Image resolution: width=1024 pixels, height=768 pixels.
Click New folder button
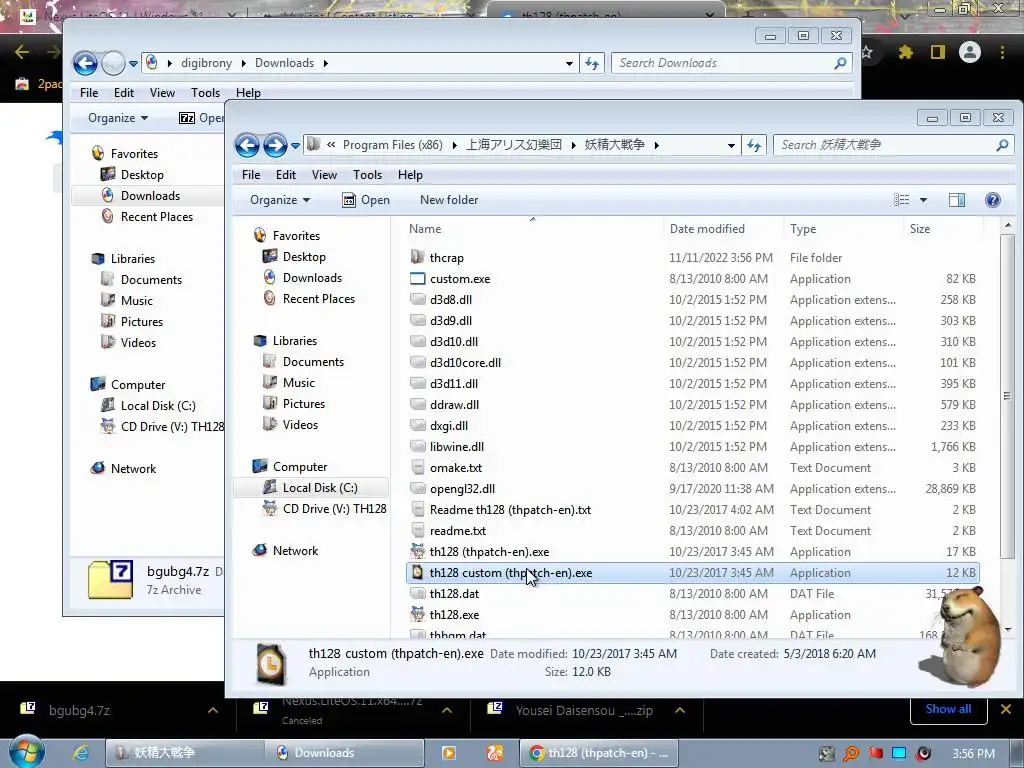click(449, 200)
